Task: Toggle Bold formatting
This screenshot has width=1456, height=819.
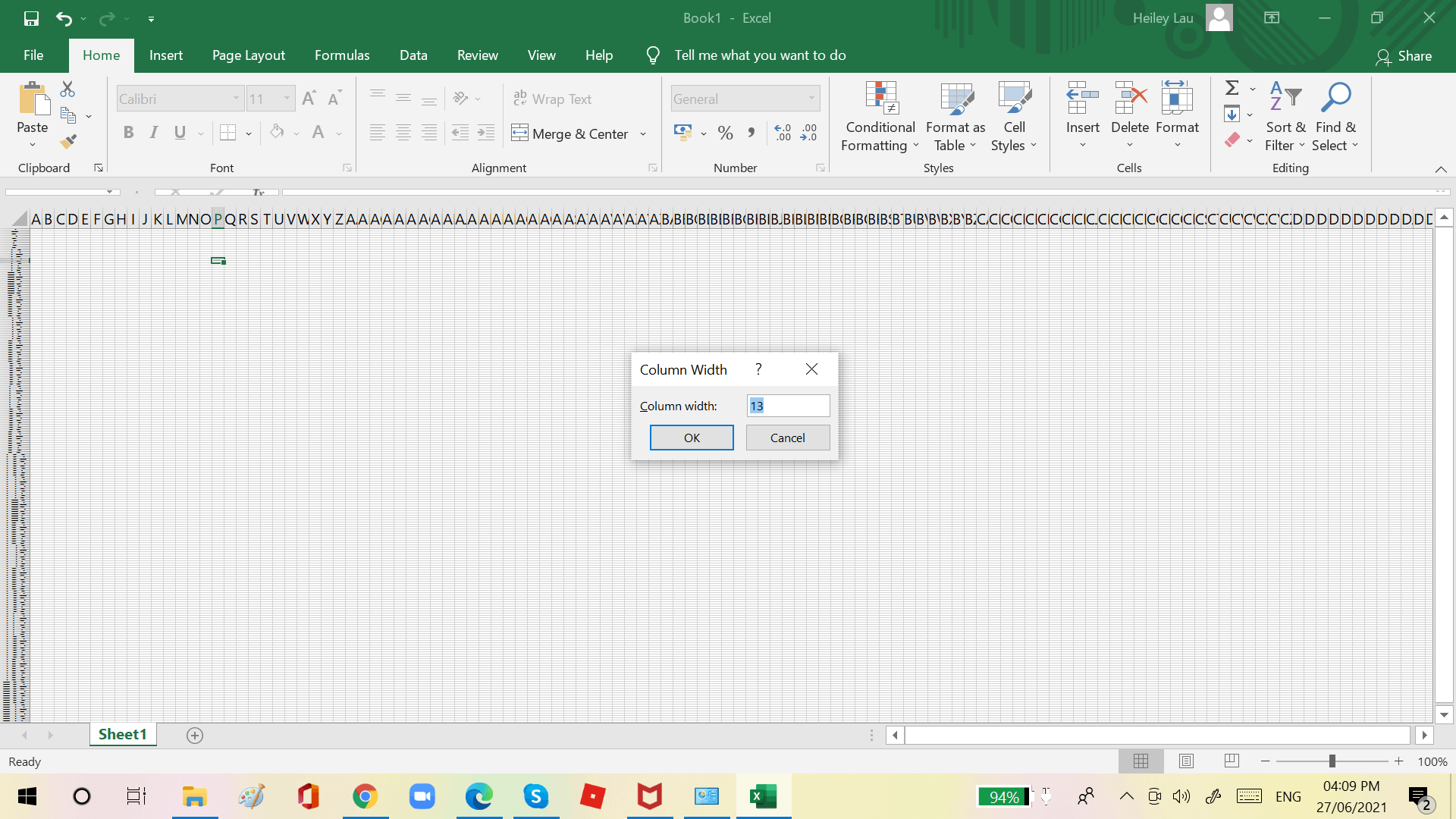Action: coord(128,133)
